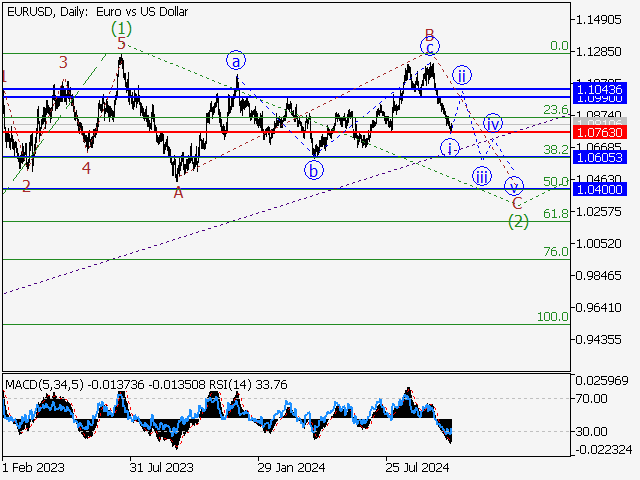
Task: Select the green (2) wave label
Action: [x=517, y=221]
